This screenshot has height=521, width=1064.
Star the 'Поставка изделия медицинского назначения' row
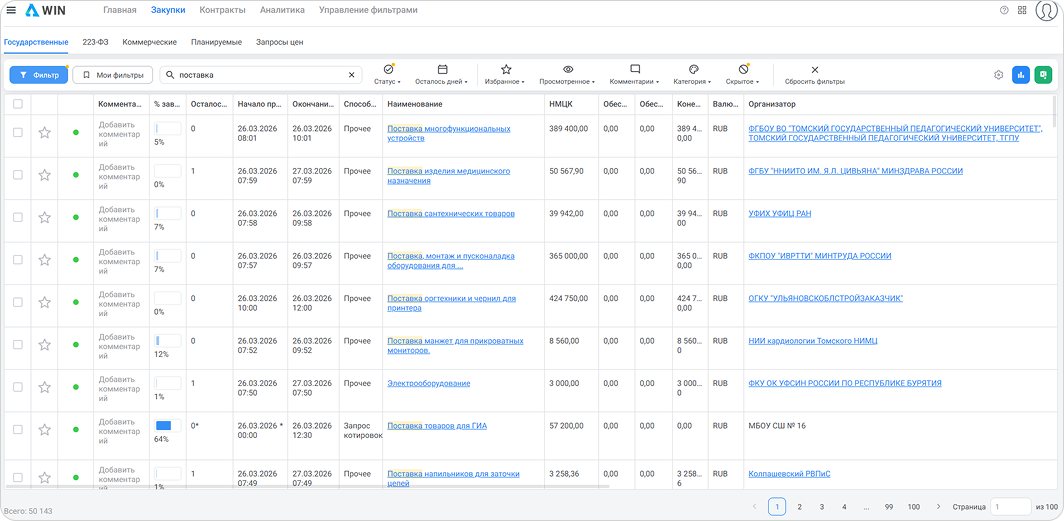click(x=45, y=175)
